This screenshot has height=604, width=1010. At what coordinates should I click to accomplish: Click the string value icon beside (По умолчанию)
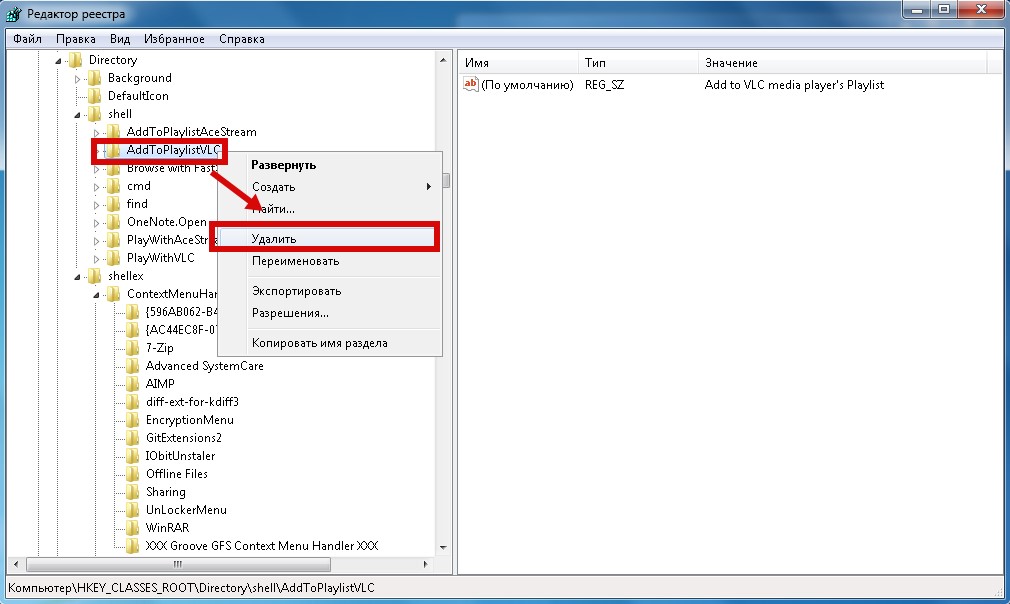click(x=471, y=85)
